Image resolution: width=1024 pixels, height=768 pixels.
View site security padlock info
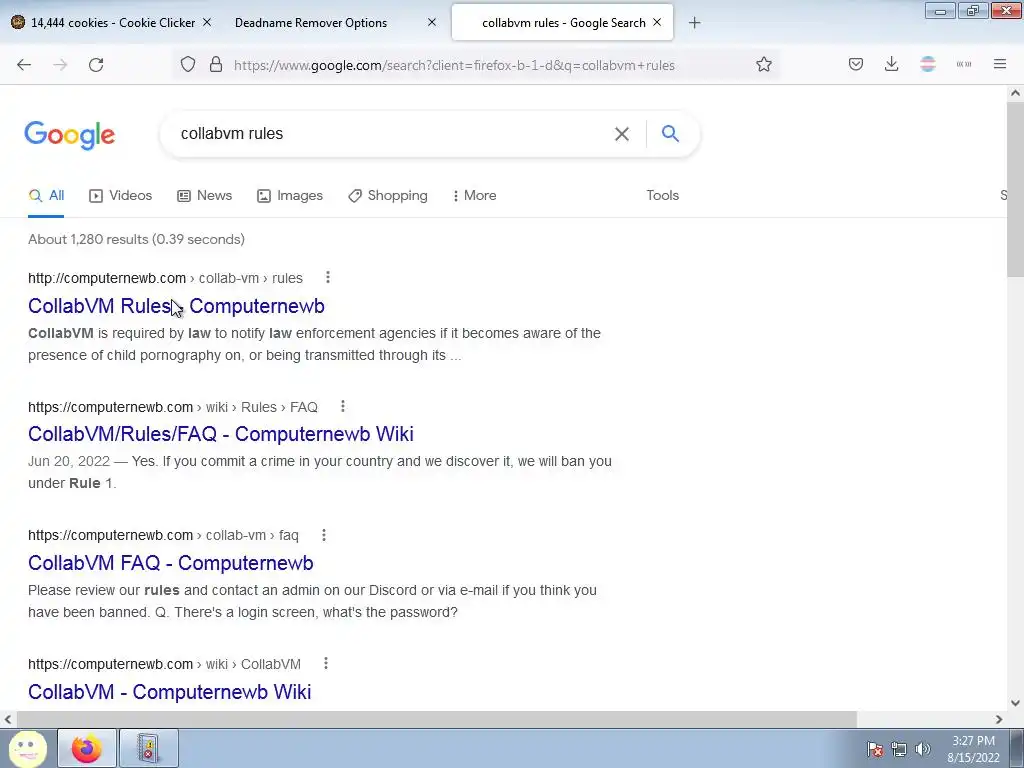coord(216,65)
